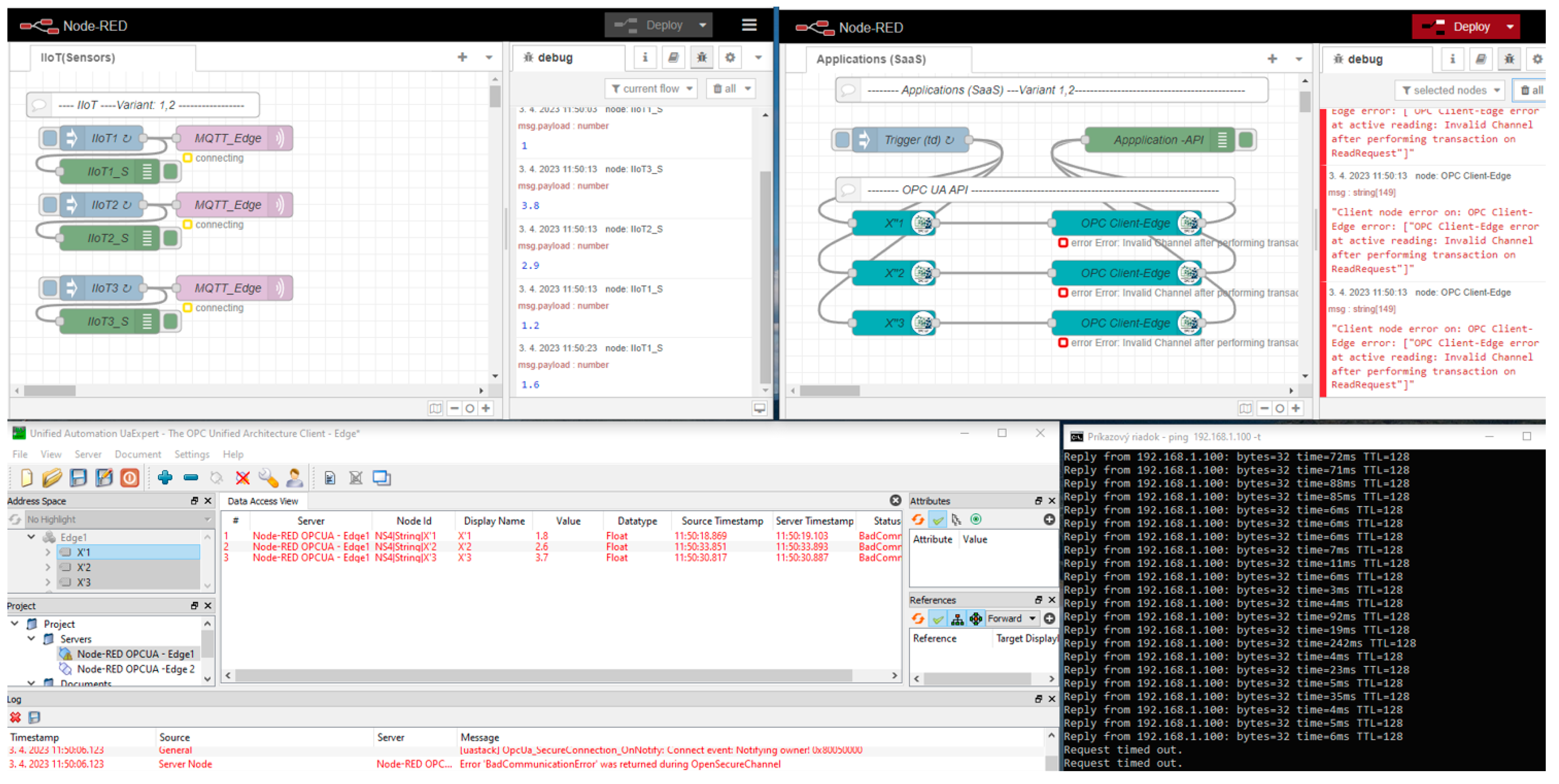Toggle the Application -API debug node button
The width and height of the screenshot is (1559, 784).
coord(1245,140)
